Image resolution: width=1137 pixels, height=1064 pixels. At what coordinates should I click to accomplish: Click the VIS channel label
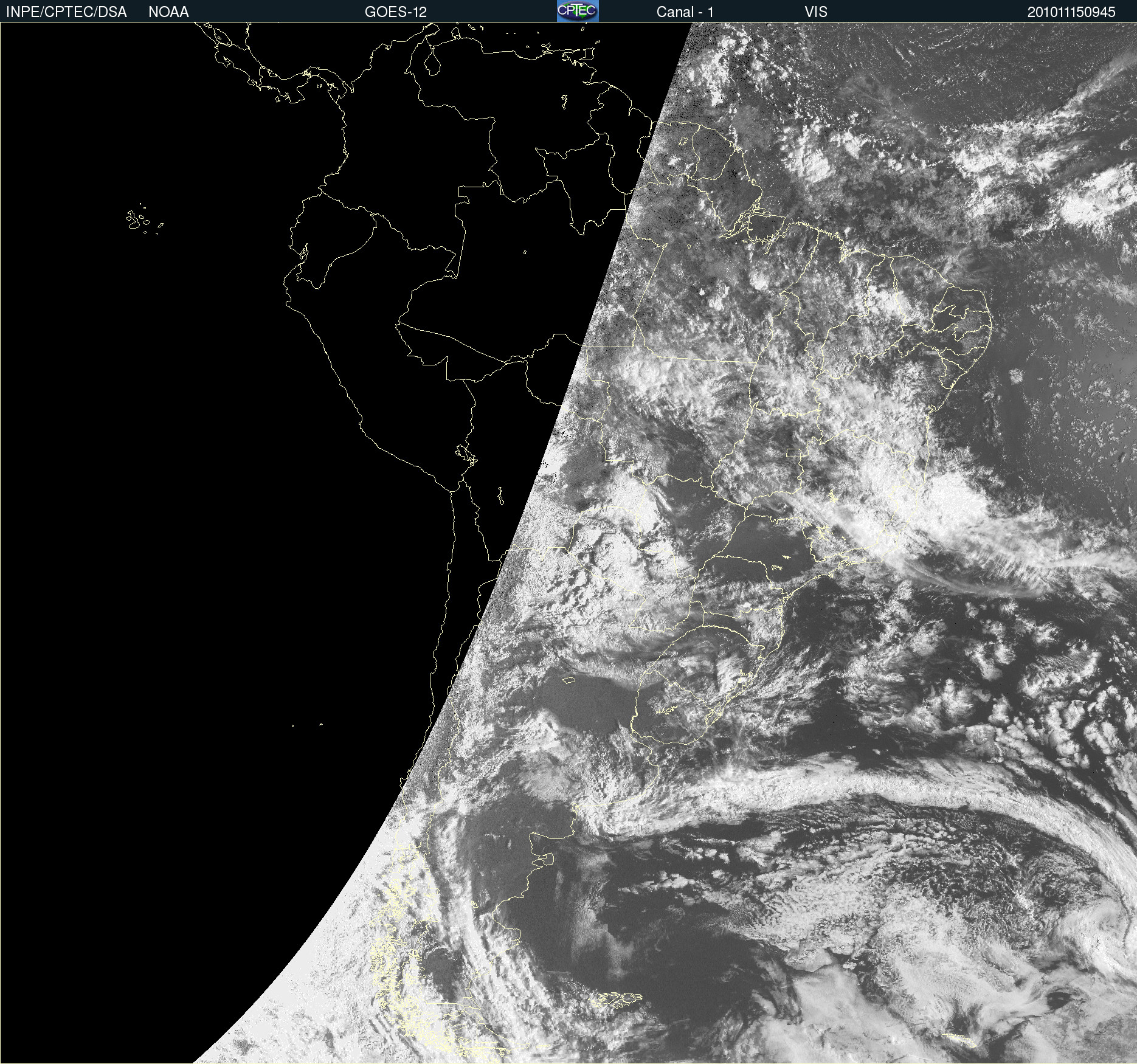[816, 12]
